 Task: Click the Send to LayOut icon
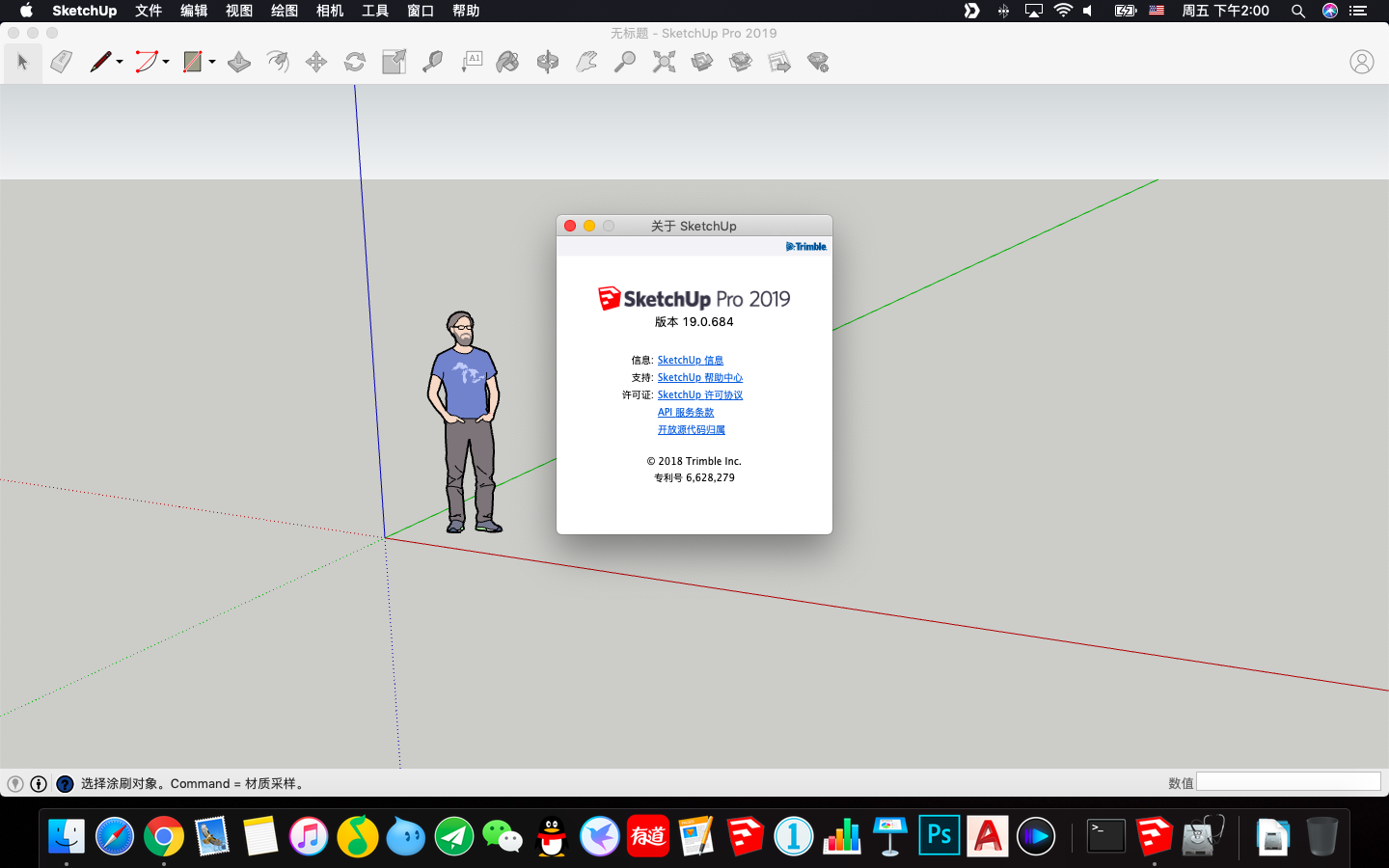coord(779,63)
